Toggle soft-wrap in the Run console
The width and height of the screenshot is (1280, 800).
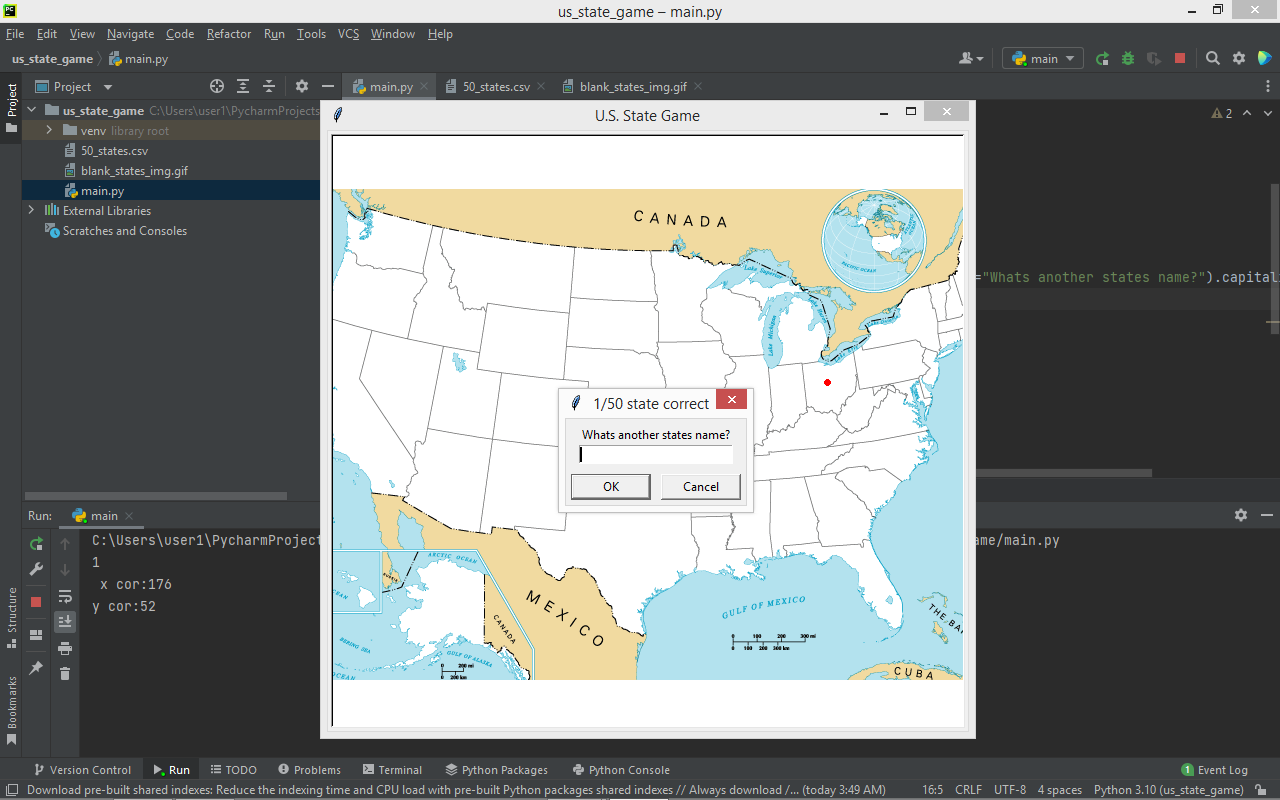[65, 596]
